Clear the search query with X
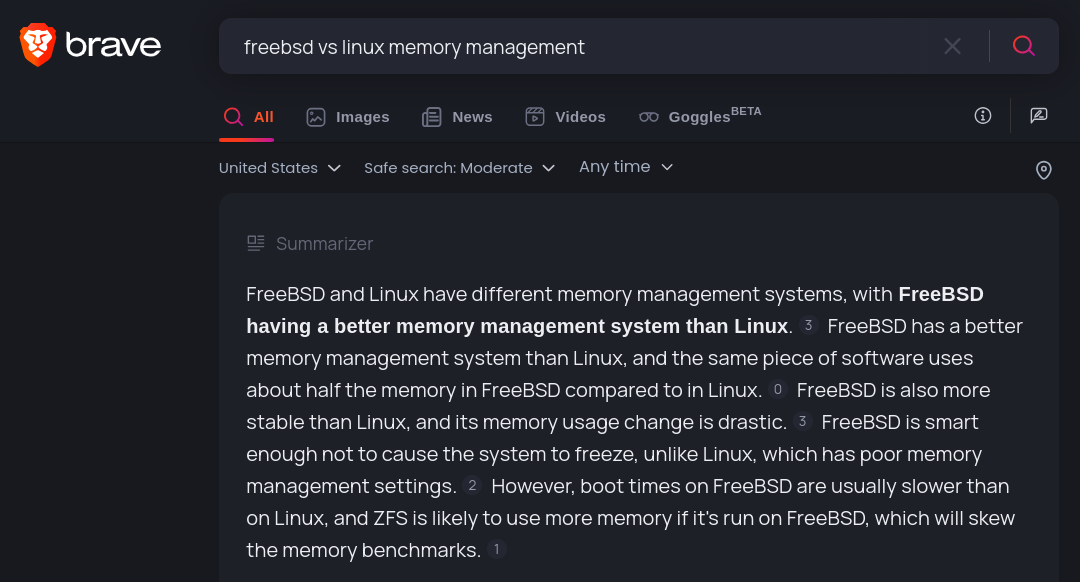This screenshot has width=1080, height=582. [953, 46]
